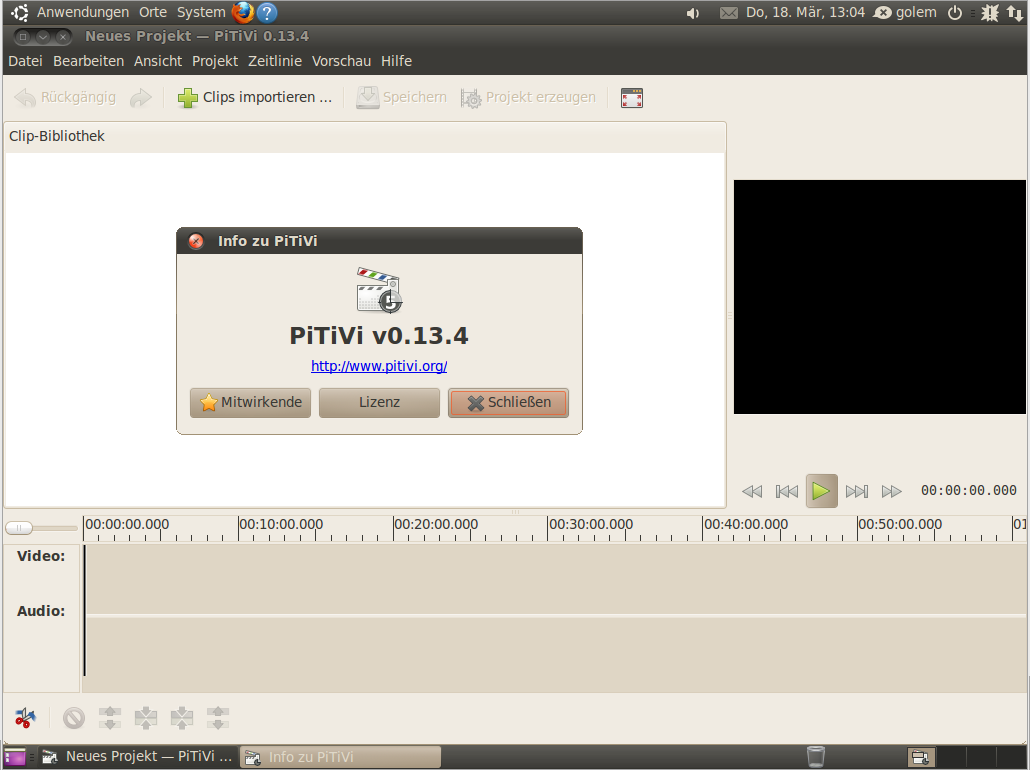Open the Zeitlinie menu
This screenshot has width=1030, height=770.
pos(275,60)
